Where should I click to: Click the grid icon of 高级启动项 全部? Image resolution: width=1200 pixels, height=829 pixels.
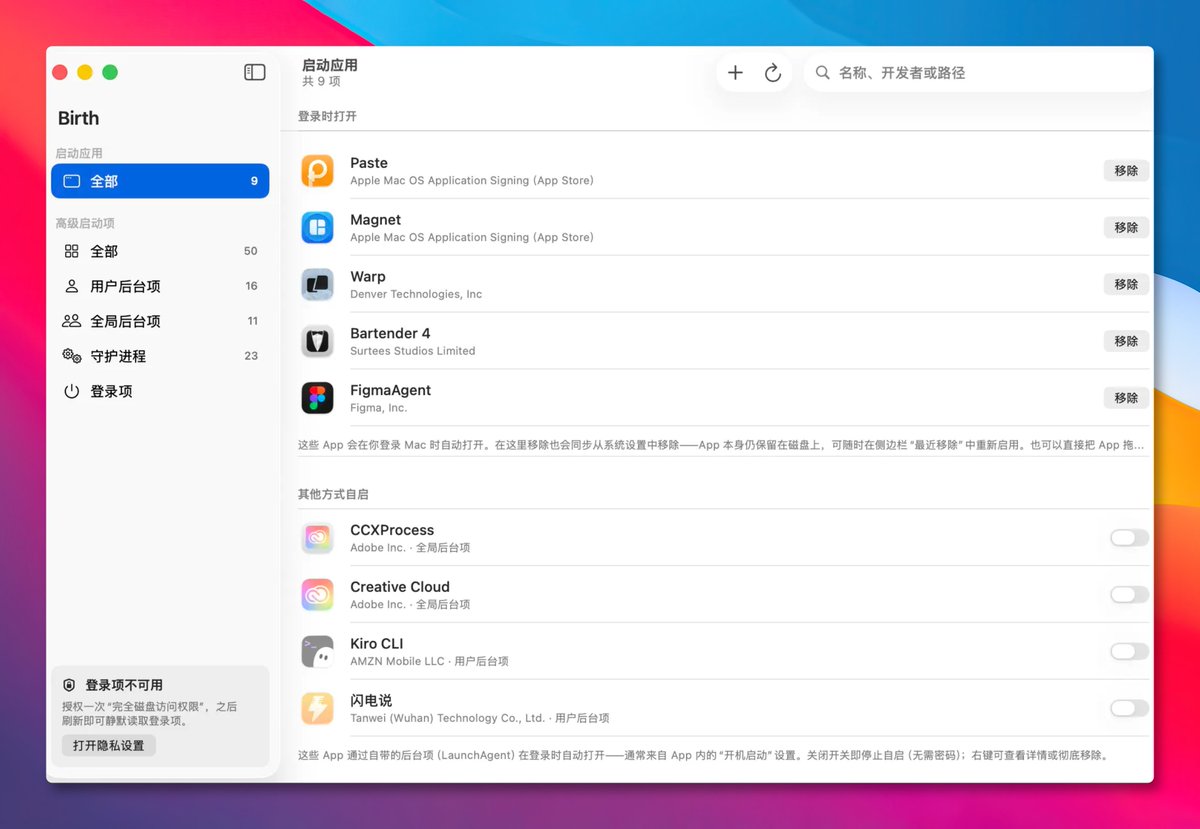tap(71, 251)
